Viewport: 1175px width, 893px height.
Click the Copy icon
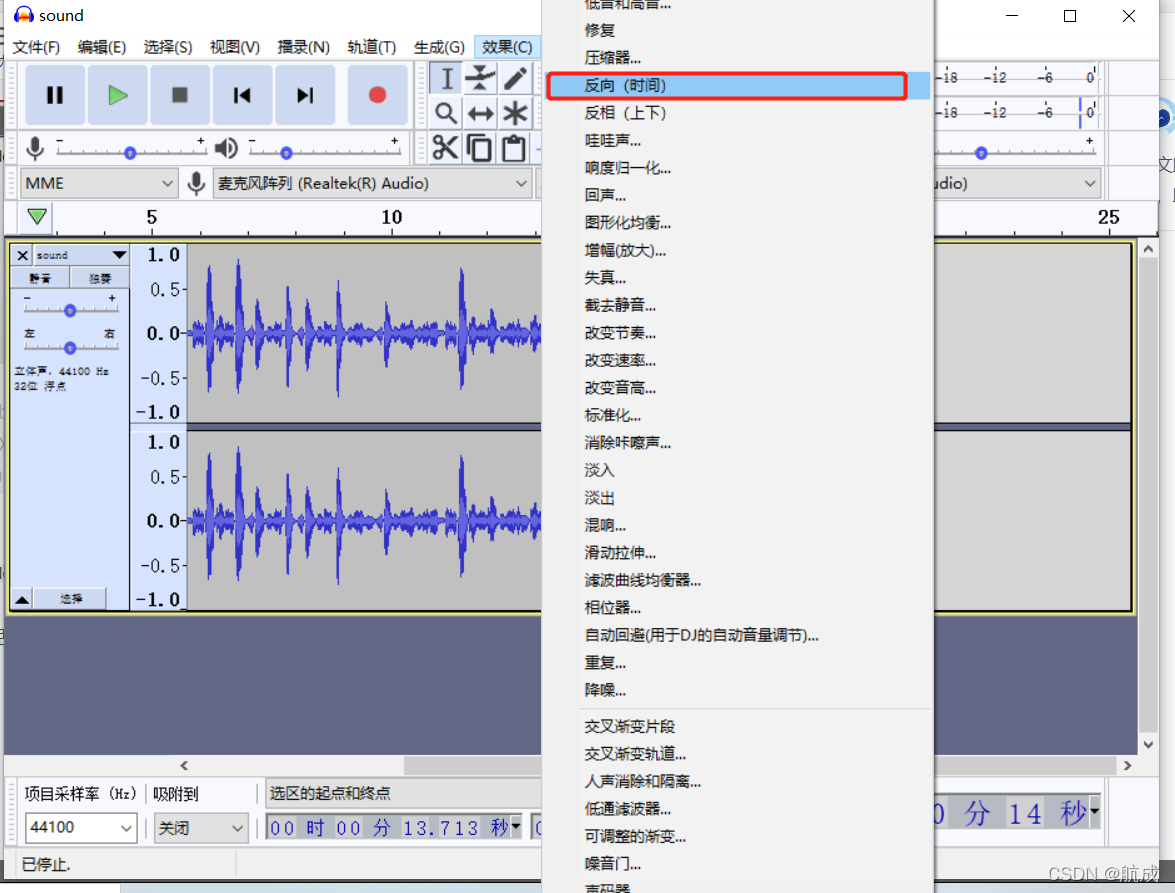[x=480, y=148]
